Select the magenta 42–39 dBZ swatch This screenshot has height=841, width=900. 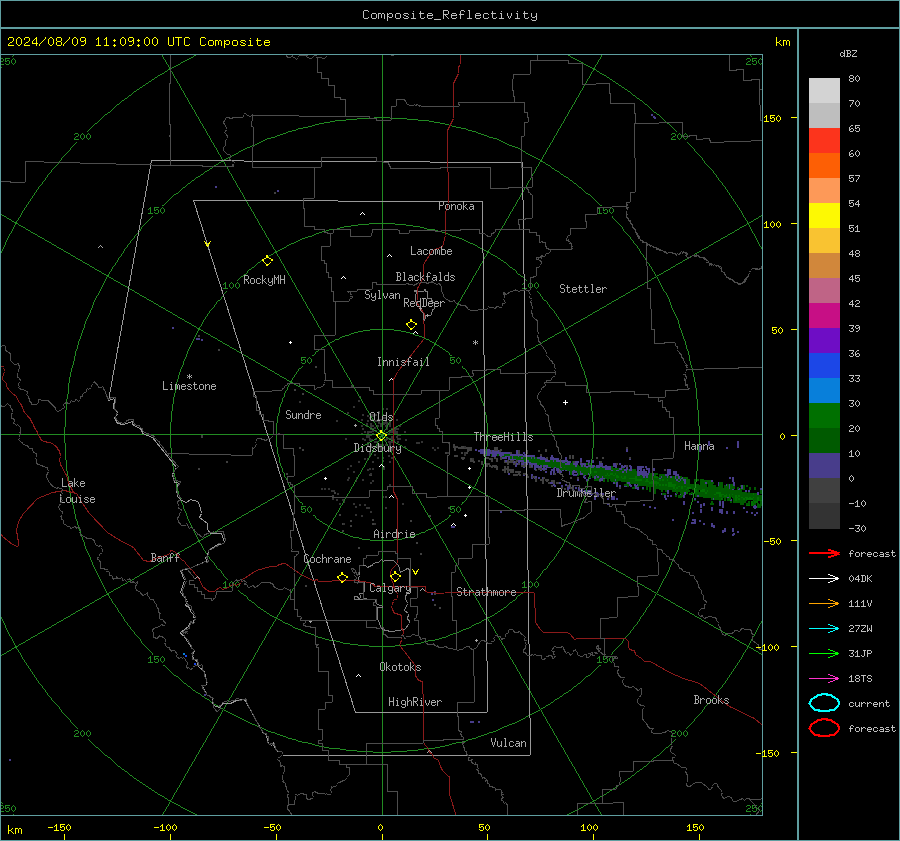point(824,315)
